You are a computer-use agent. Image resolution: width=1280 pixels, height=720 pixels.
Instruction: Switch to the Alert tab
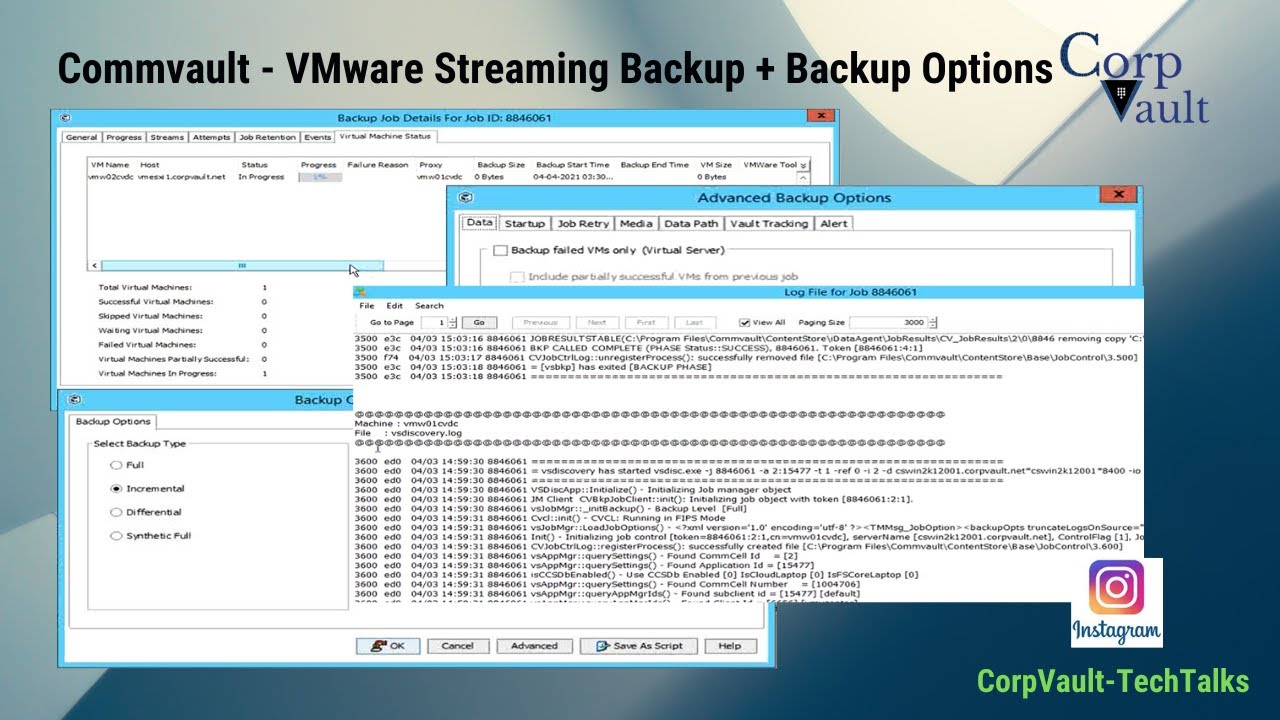[834, 224]
